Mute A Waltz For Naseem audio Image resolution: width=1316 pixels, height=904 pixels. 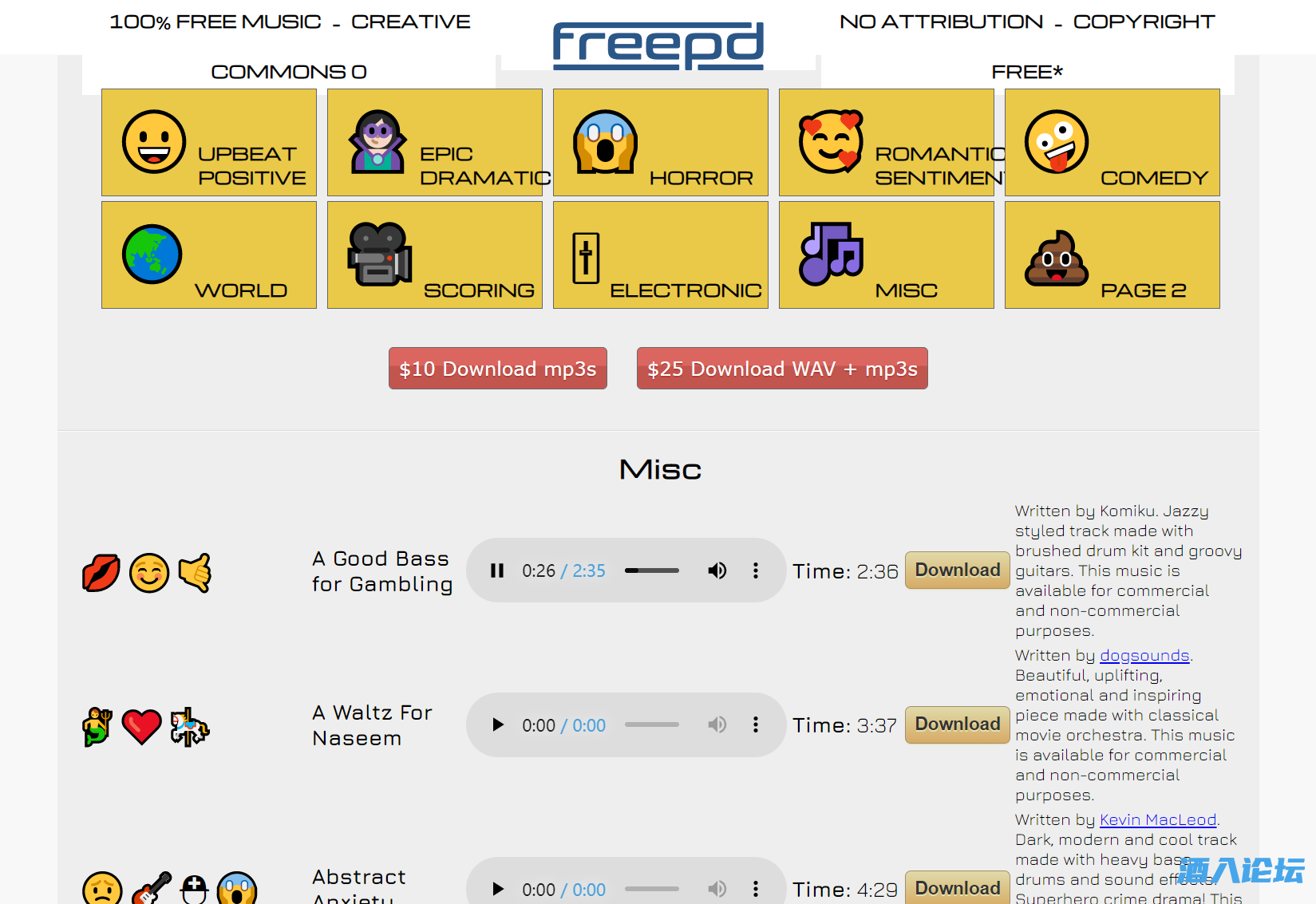[717, 725]
